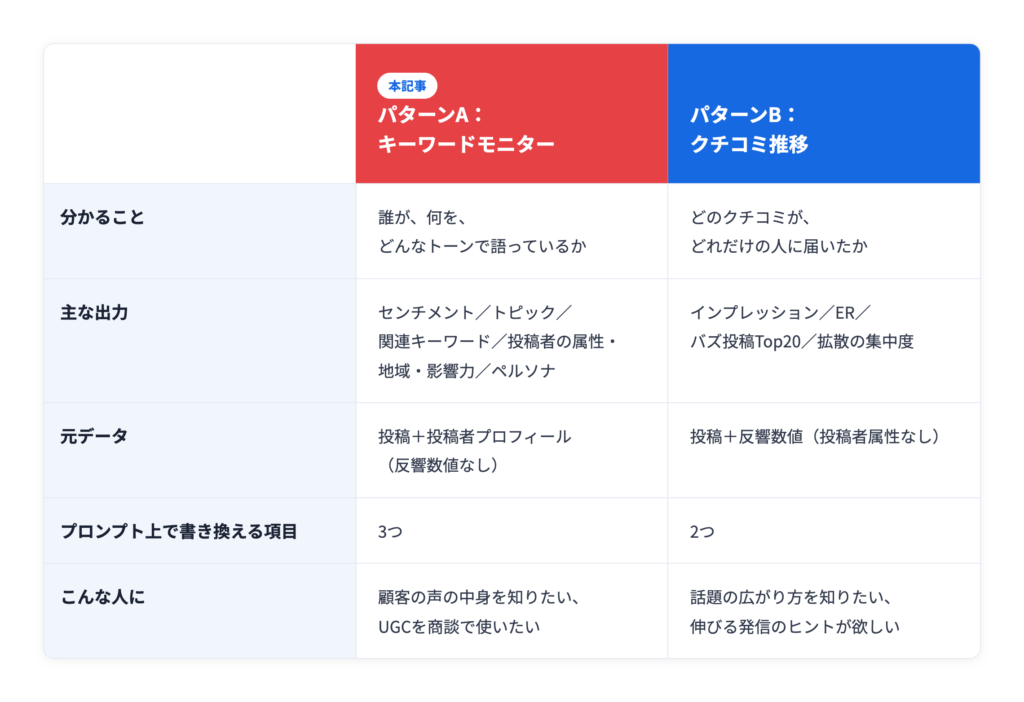Click the プロンプト上で書き換える項目 row label

(x=179, y=531)
